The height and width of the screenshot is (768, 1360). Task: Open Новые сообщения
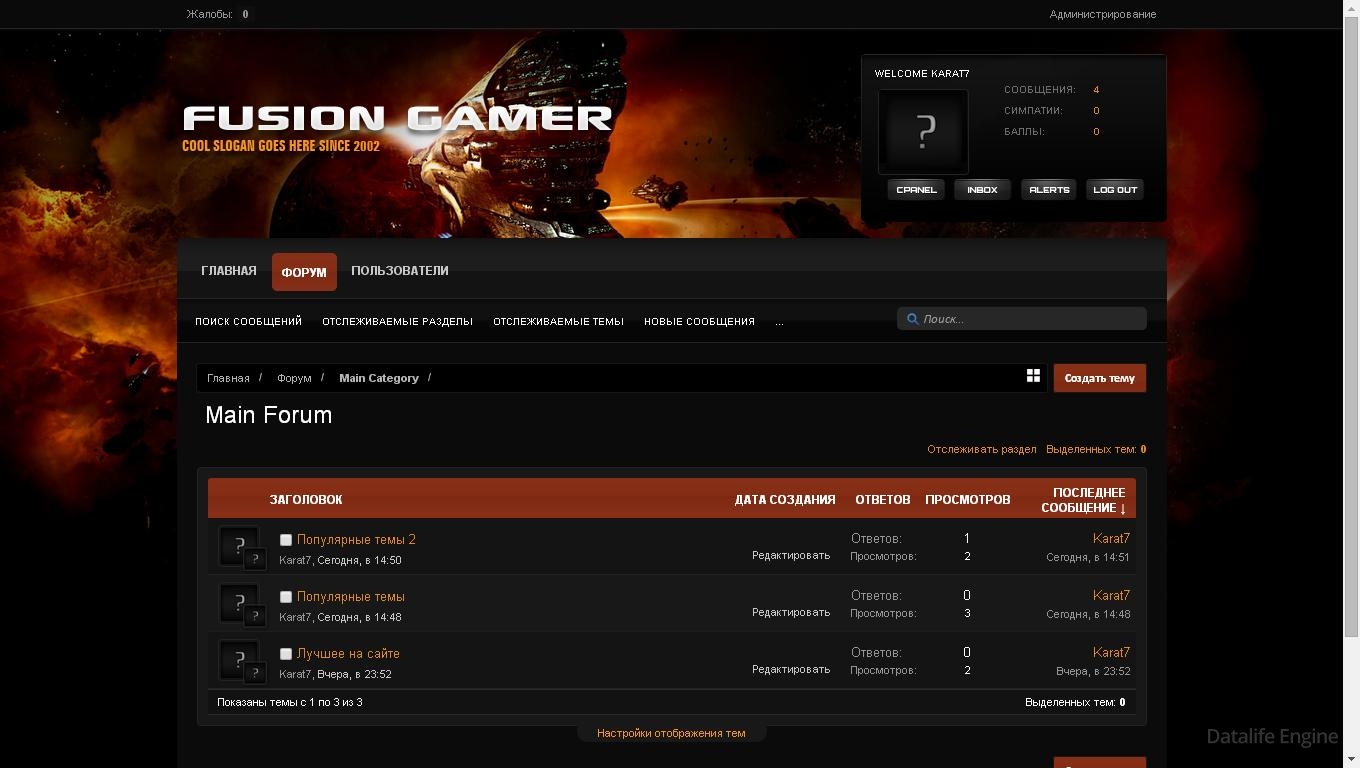pyautogui.click(x=699, y=322)
